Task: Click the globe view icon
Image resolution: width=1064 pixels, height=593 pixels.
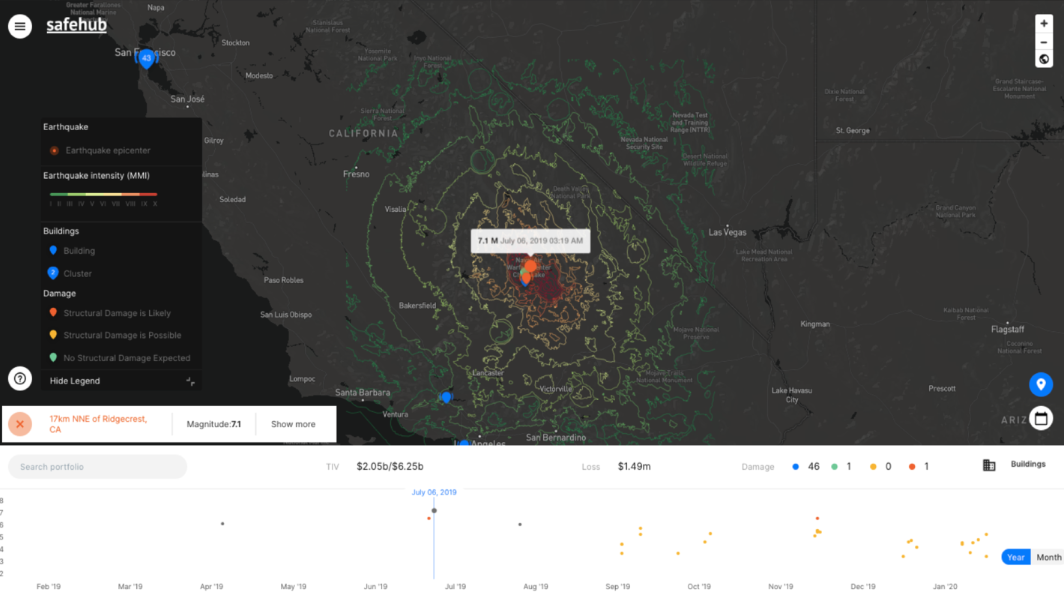Action: (1044, 60)
